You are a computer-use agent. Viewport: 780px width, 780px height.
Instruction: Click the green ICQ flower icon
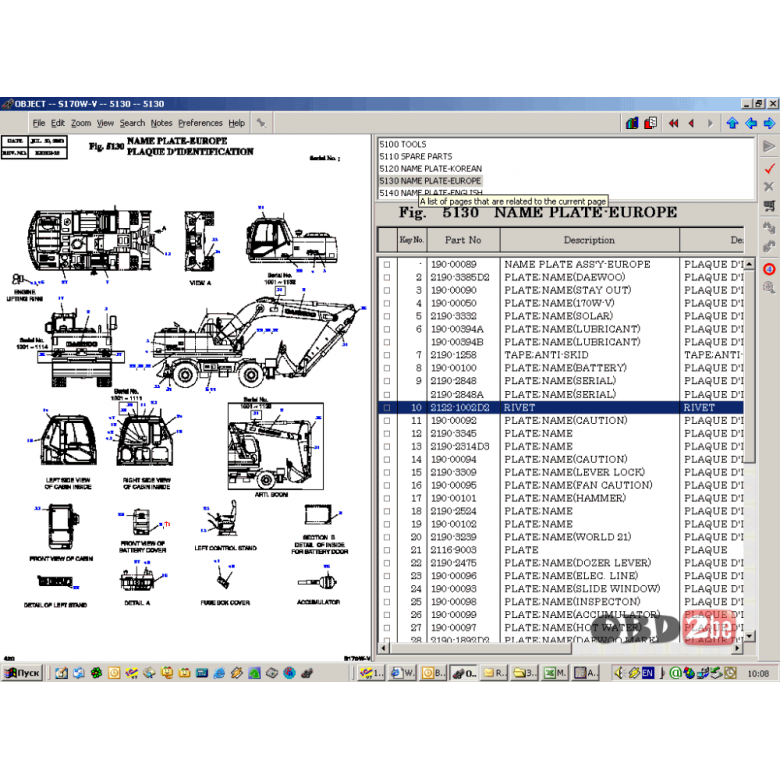97,673
